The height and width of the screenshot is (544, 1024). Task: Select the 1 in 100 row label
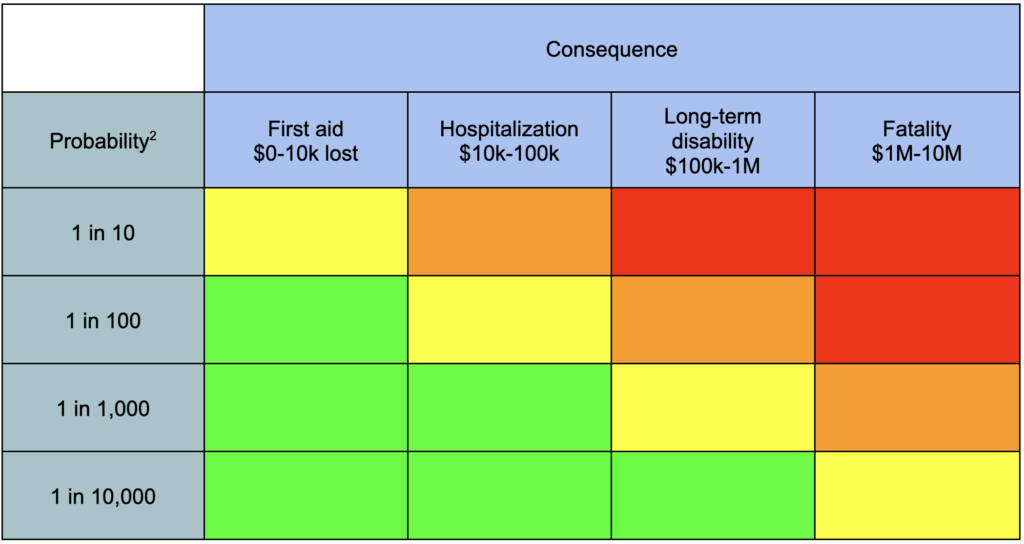[102, 320]
